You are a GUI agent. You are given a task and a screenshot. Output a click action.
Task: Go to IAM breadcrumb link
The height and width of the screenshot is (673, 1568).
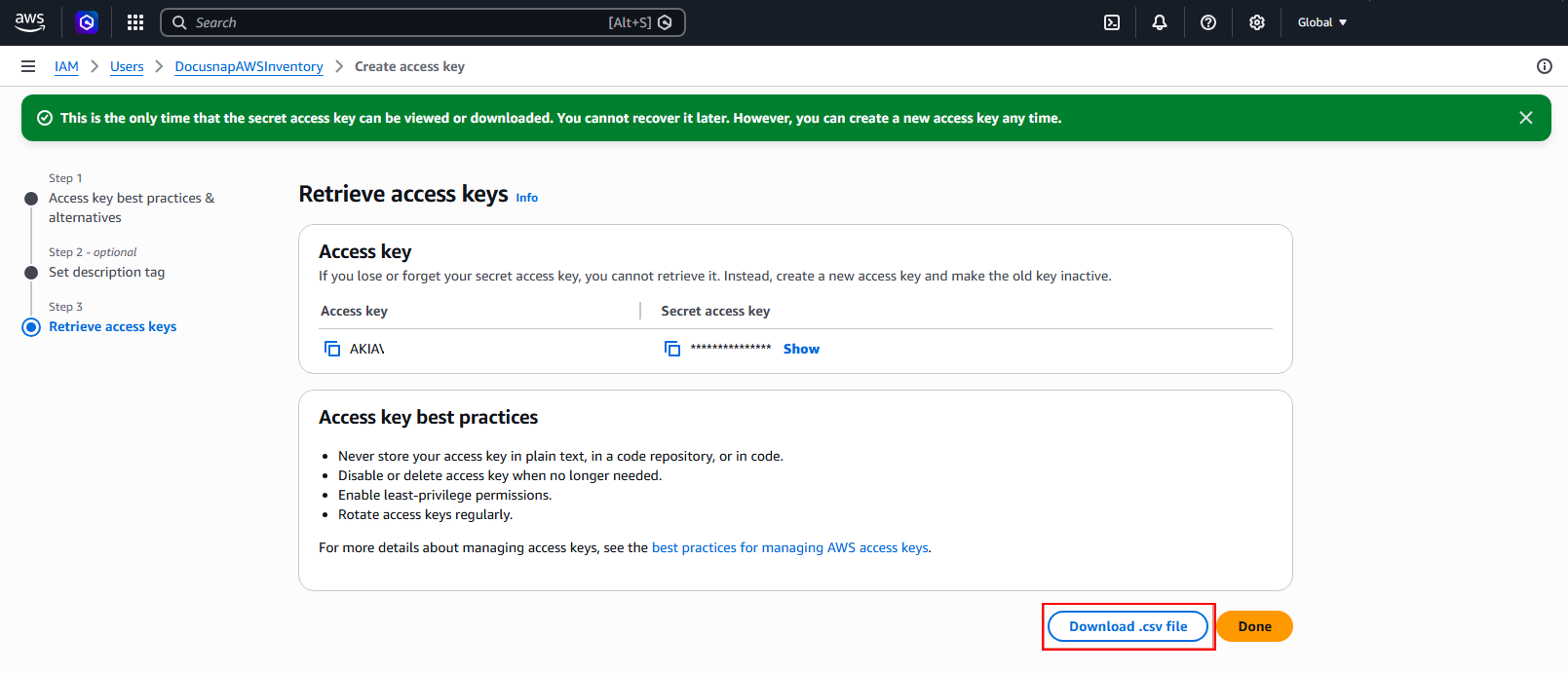[66, 66]
